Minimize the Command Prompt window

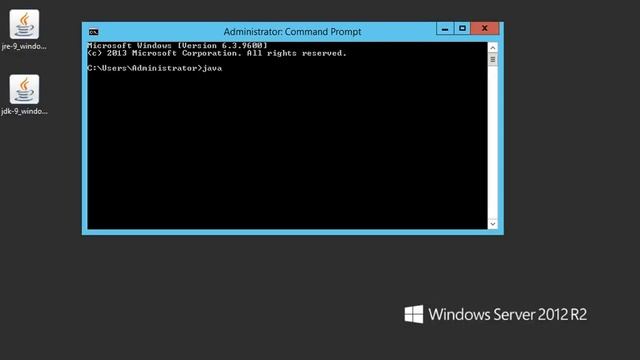tap(444, 29)
